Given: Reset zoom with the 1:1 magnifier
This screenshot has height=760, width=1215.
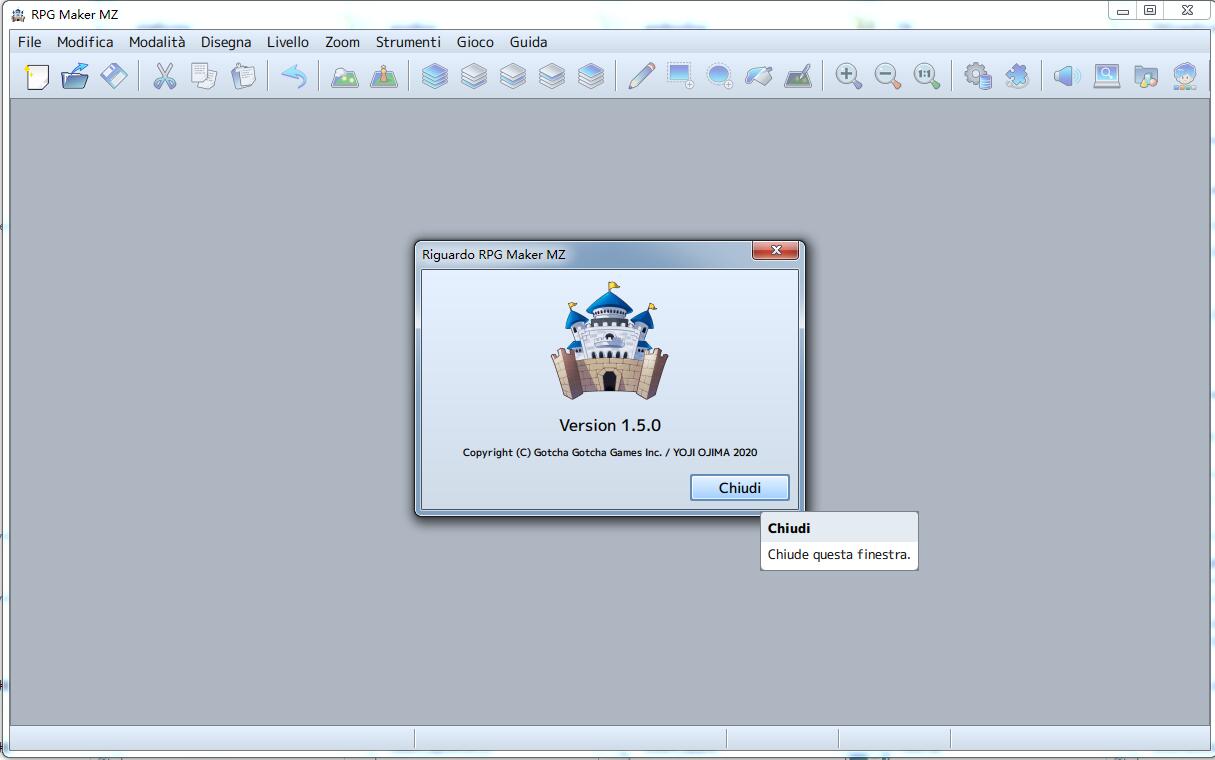Looking at the screenshot, I should pyautogui.click(x=927, y=76).
